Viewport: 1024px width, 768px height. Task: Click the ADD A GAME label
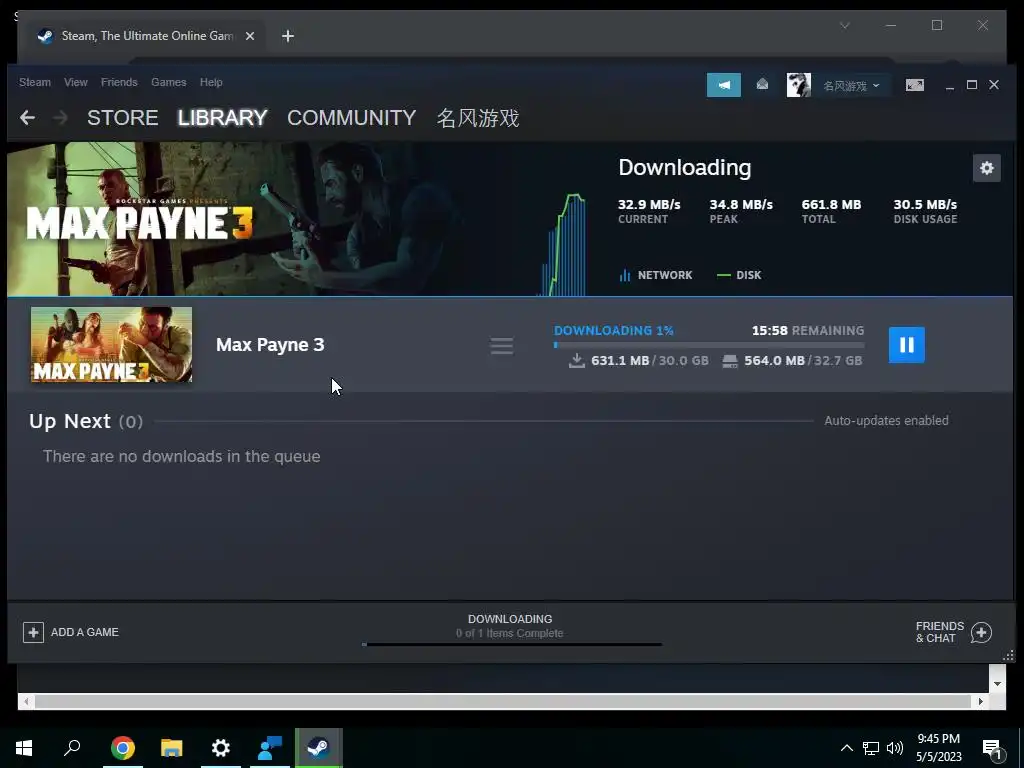click(x=85, y=632)
